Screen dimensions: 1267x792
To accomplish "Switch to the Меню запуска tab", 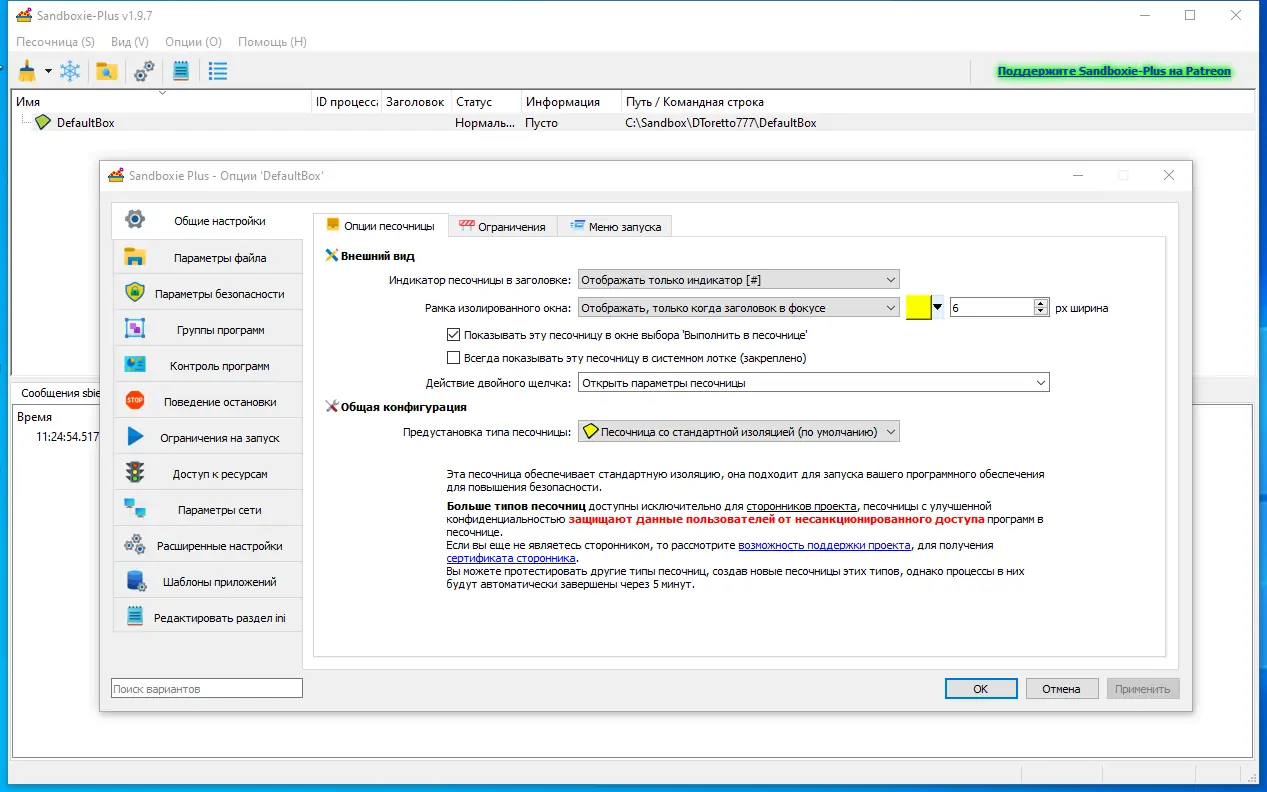I will pos(615,226).
